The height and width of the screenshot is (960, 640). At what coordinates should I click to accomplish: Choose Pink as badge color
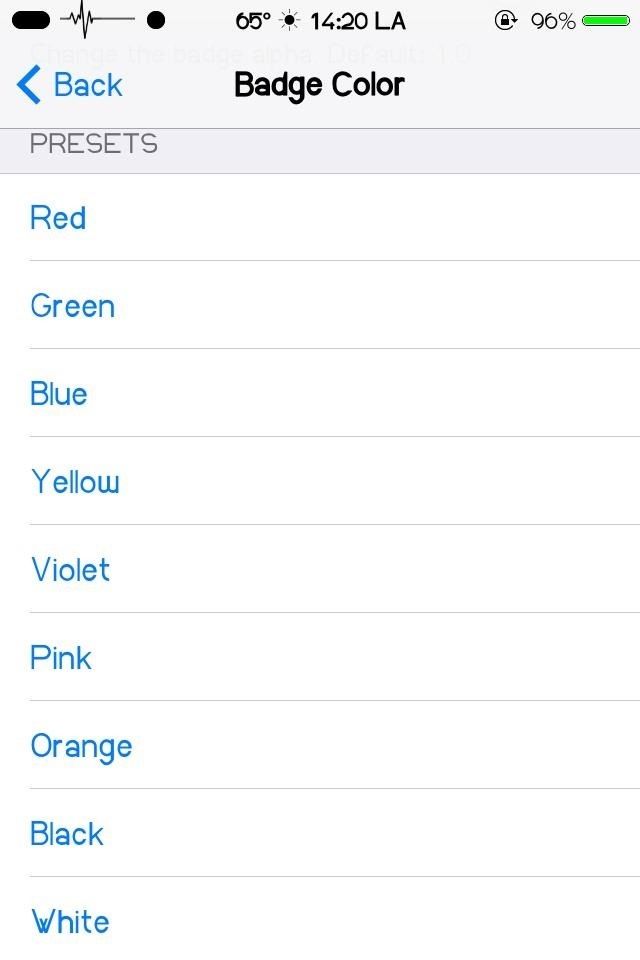point(61,657)
